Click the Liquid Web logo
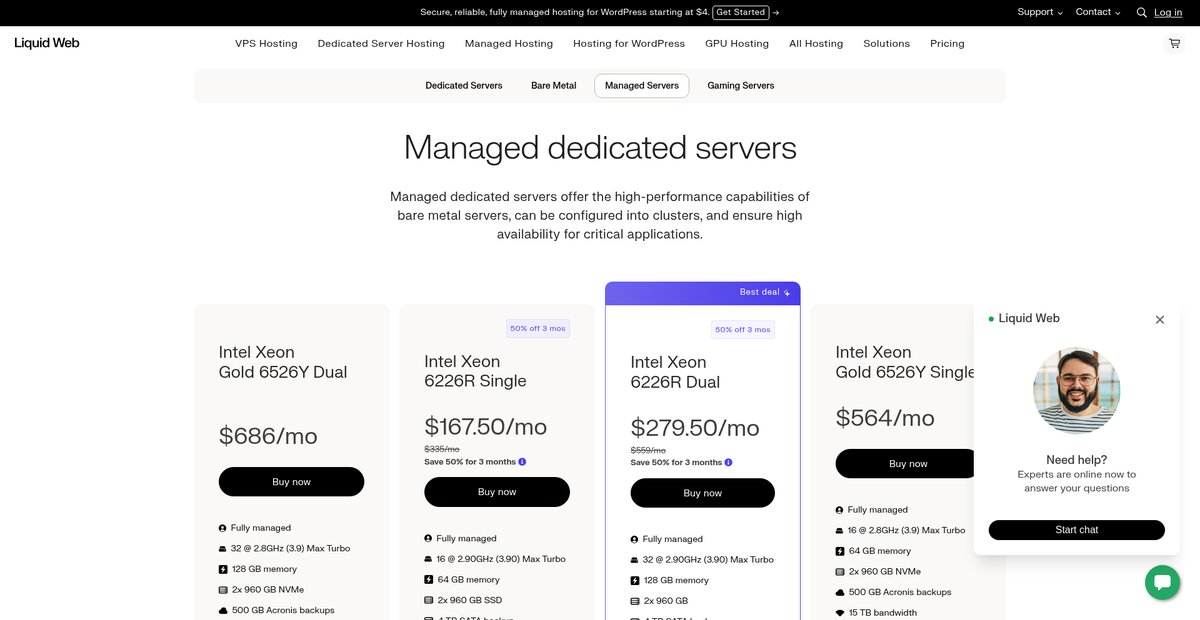Screen dimensions: 1200x620 (47, 43)
